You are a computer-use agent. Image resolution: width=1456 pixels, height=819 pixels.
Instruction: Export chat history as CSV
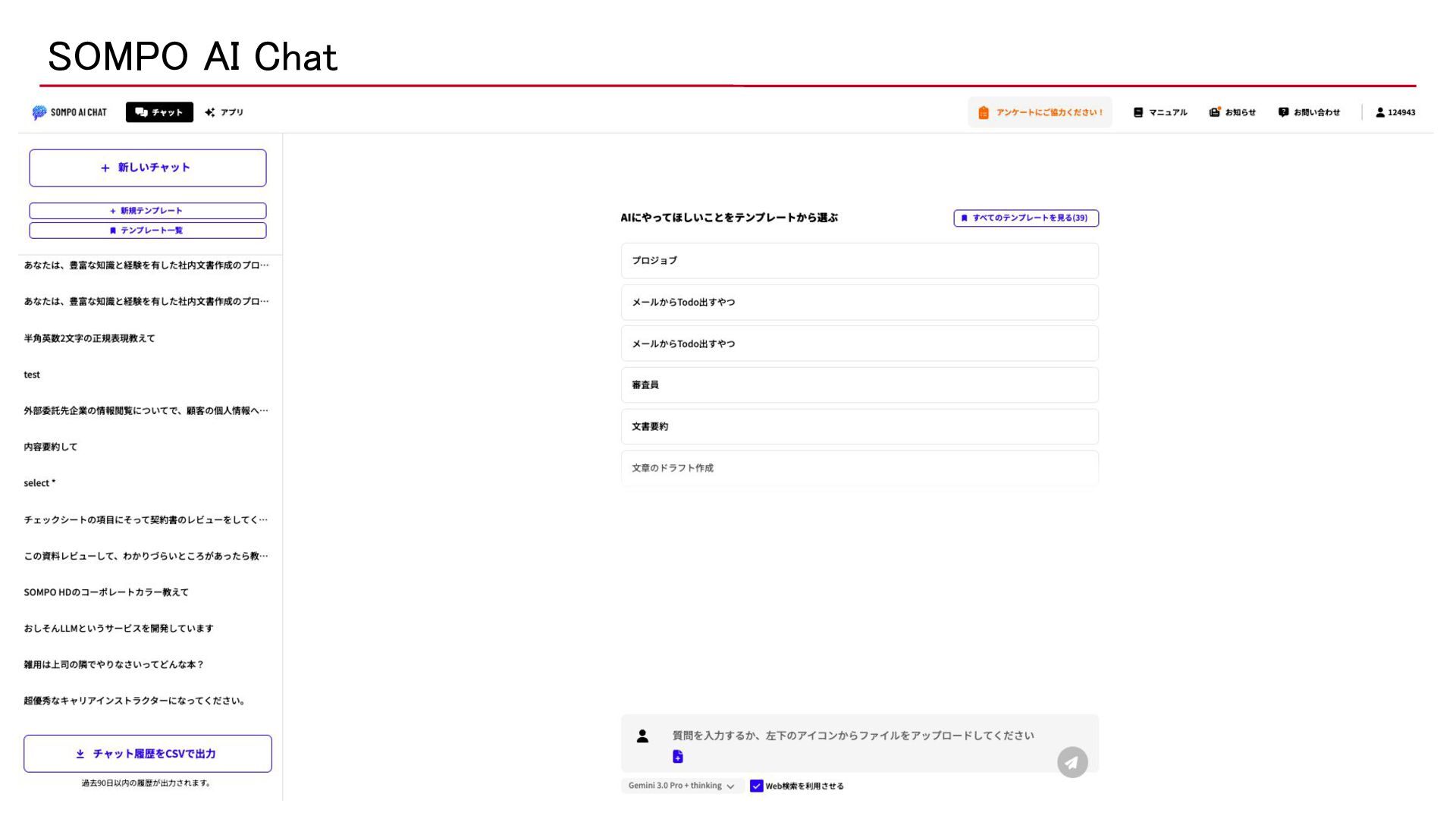(148, 754)
